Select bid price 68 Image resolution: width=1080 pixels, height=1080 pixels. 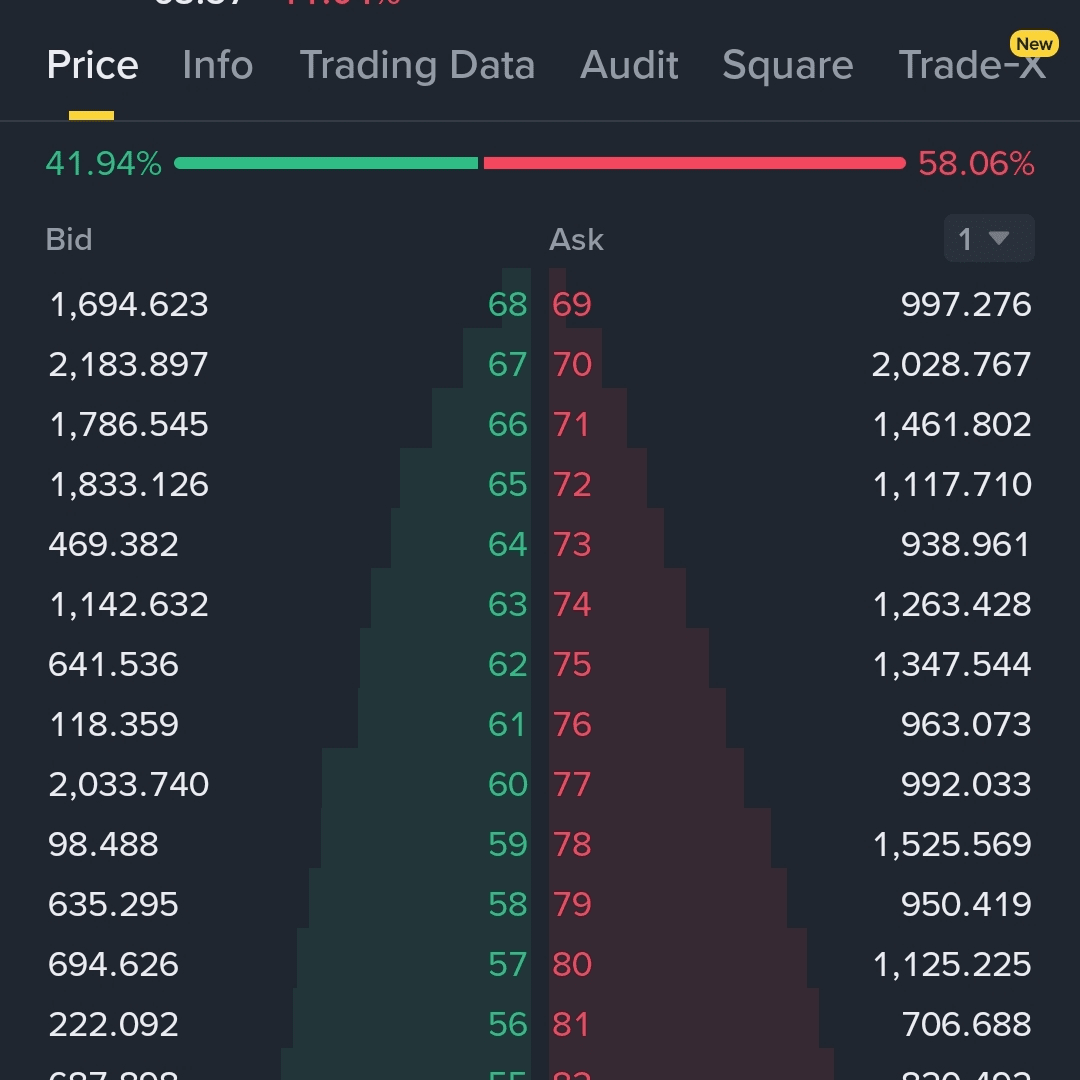(508, 304)
